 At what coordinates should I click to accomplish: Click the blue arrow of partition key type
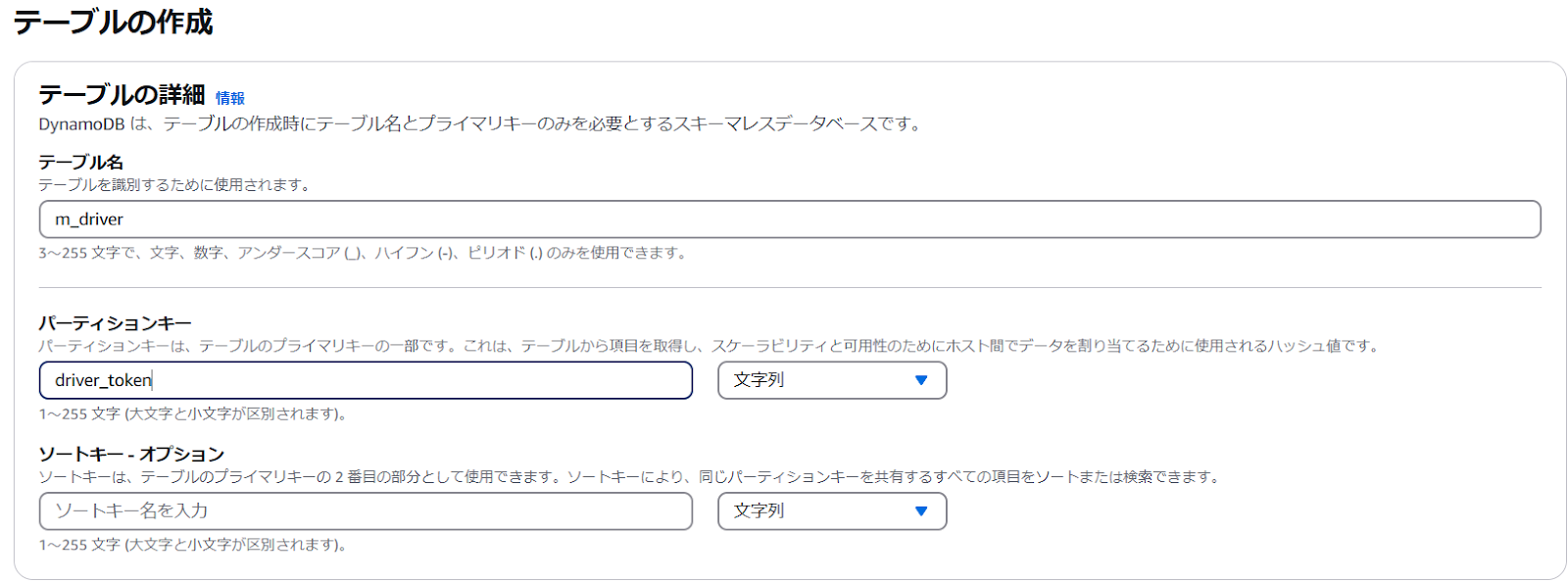tap(920, 380)
